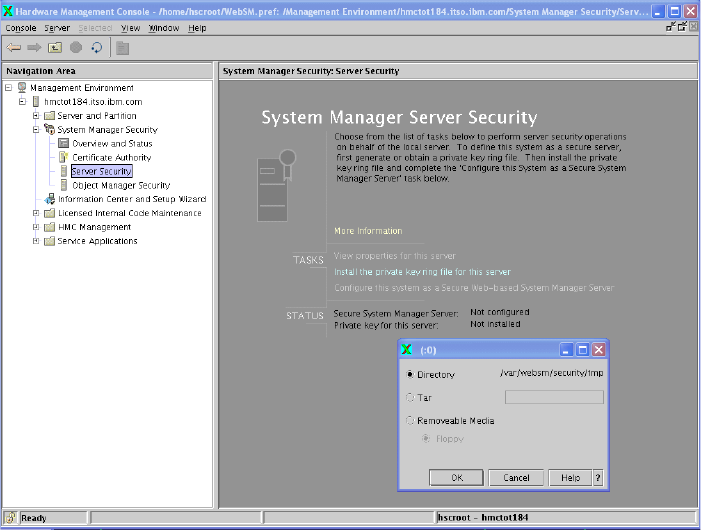This screenshot has width=701, height=530.
Task: Select Object Manager Security tree item
Action: pos(121,185)
